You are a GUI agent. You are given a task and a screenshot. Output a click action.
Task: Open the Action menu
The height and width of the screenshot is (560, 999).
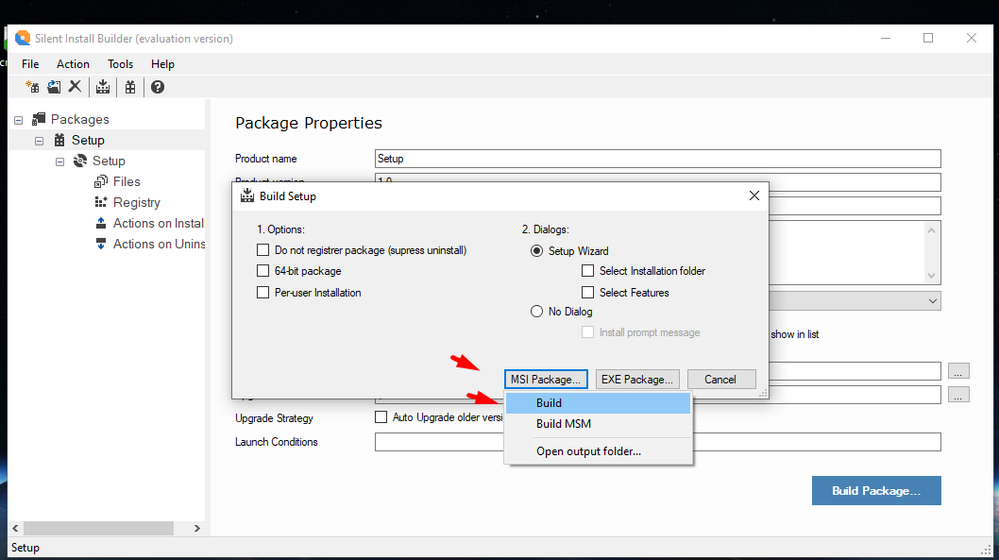pos(73,64)
